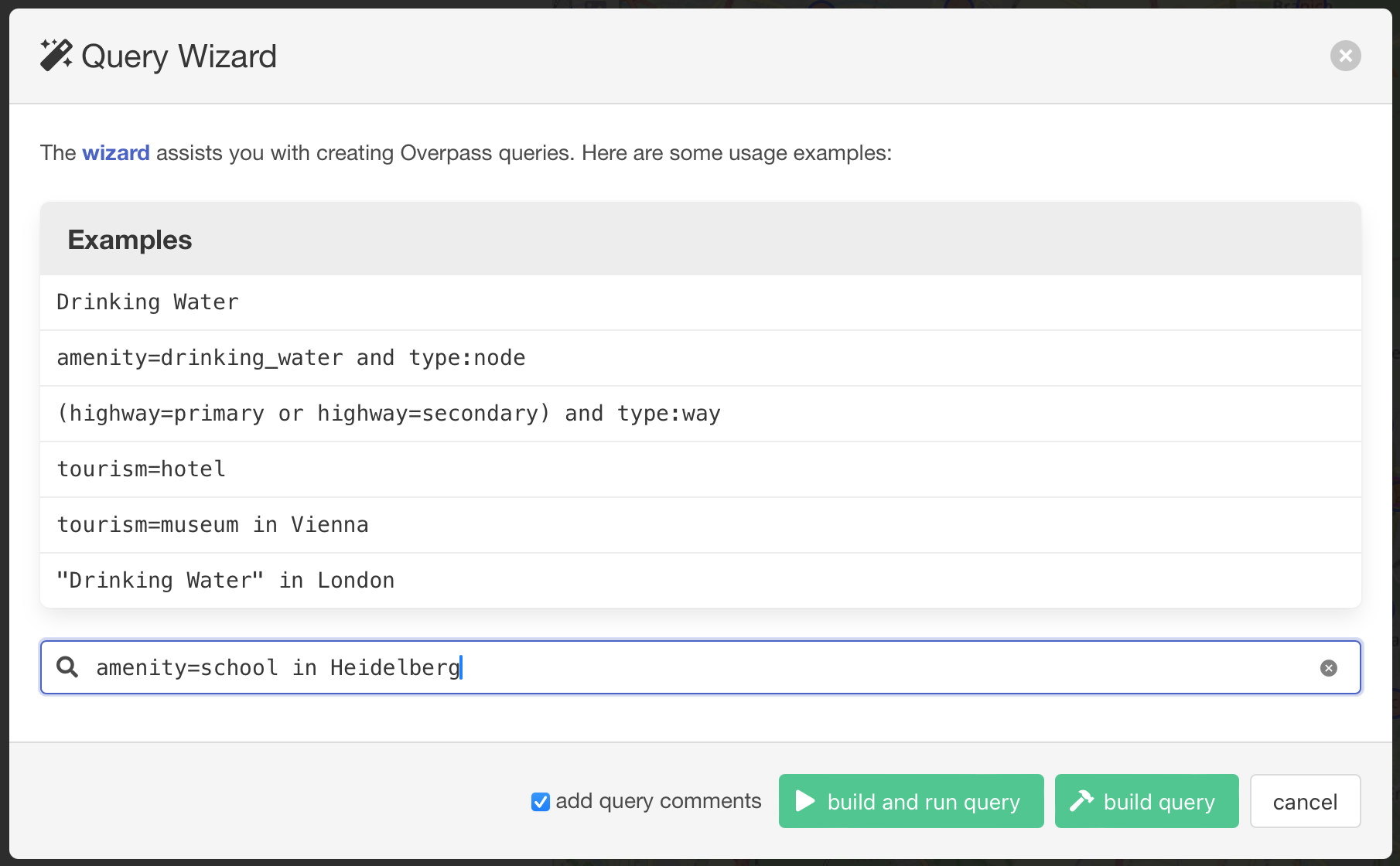Choose the amenity=drinking_water and type:node example

tap(291, 358)
